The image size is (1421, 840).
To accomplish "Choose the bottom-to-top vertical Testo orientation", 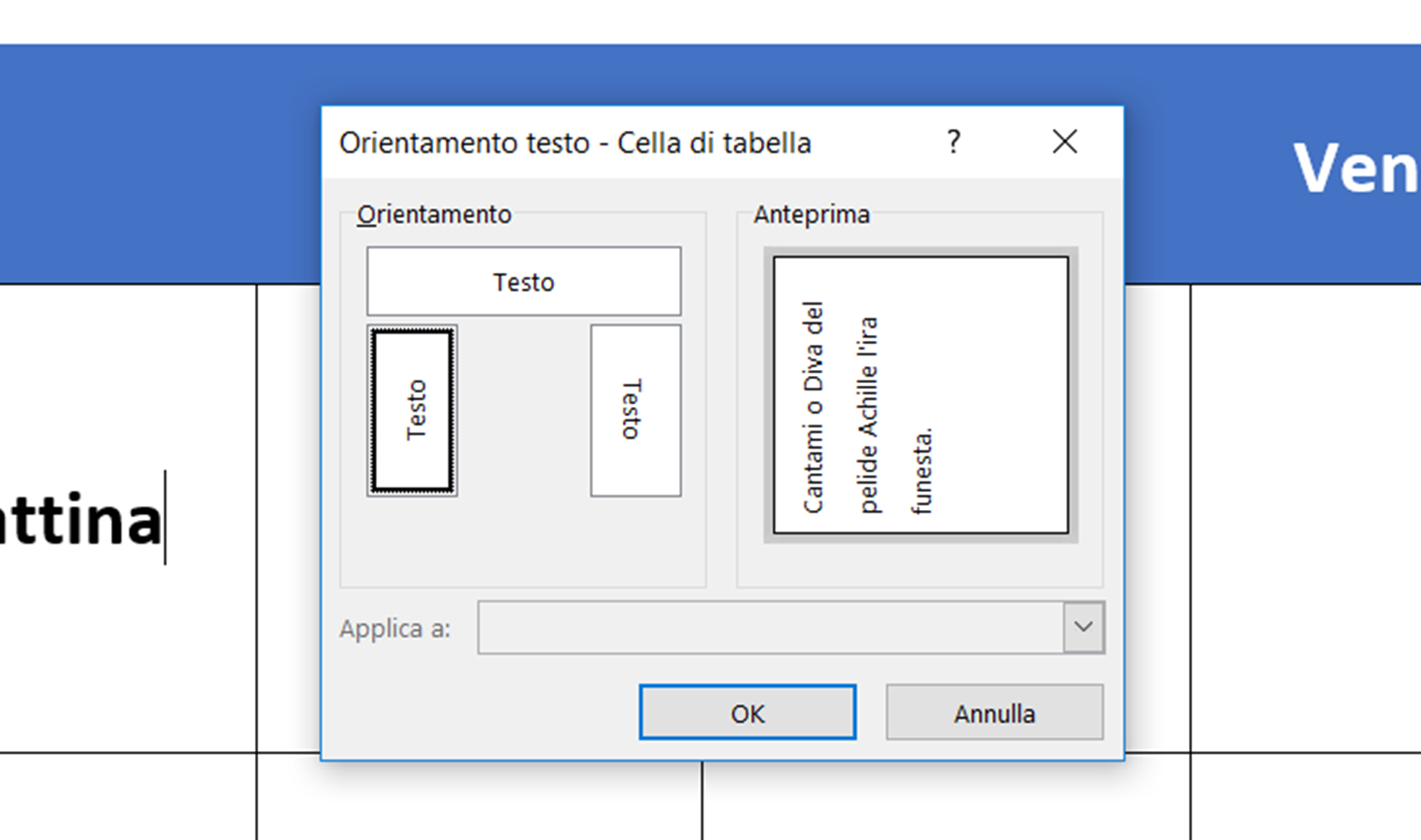I will [412, 410].
